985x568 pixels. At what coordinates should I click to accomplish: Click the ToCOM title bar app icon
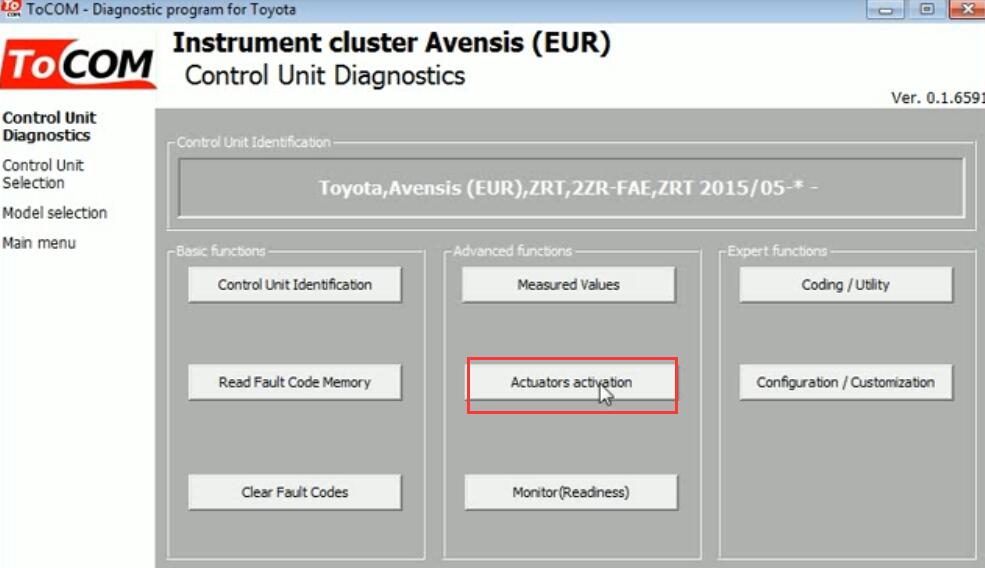tap(11, 9)
